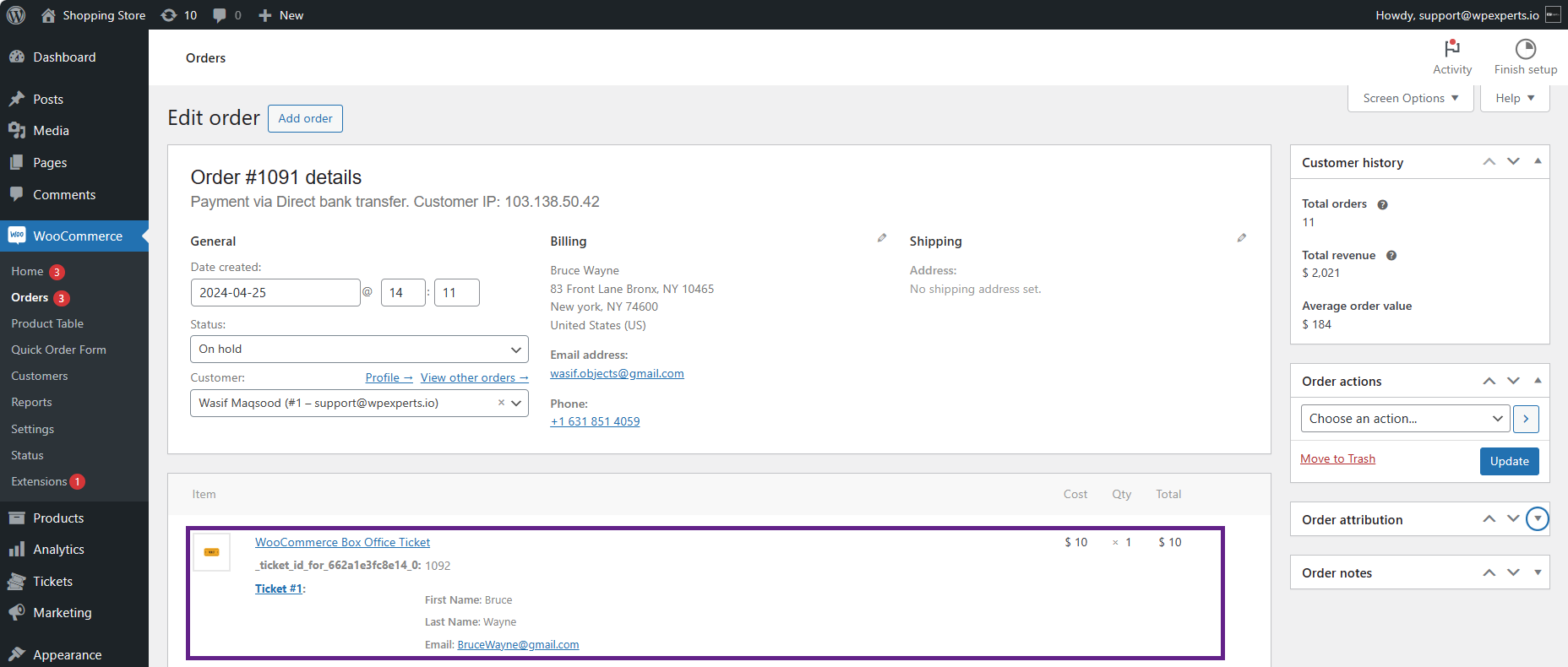
Task: Clear the selected customer with the x icon
Action: click(x=501, y=403)
